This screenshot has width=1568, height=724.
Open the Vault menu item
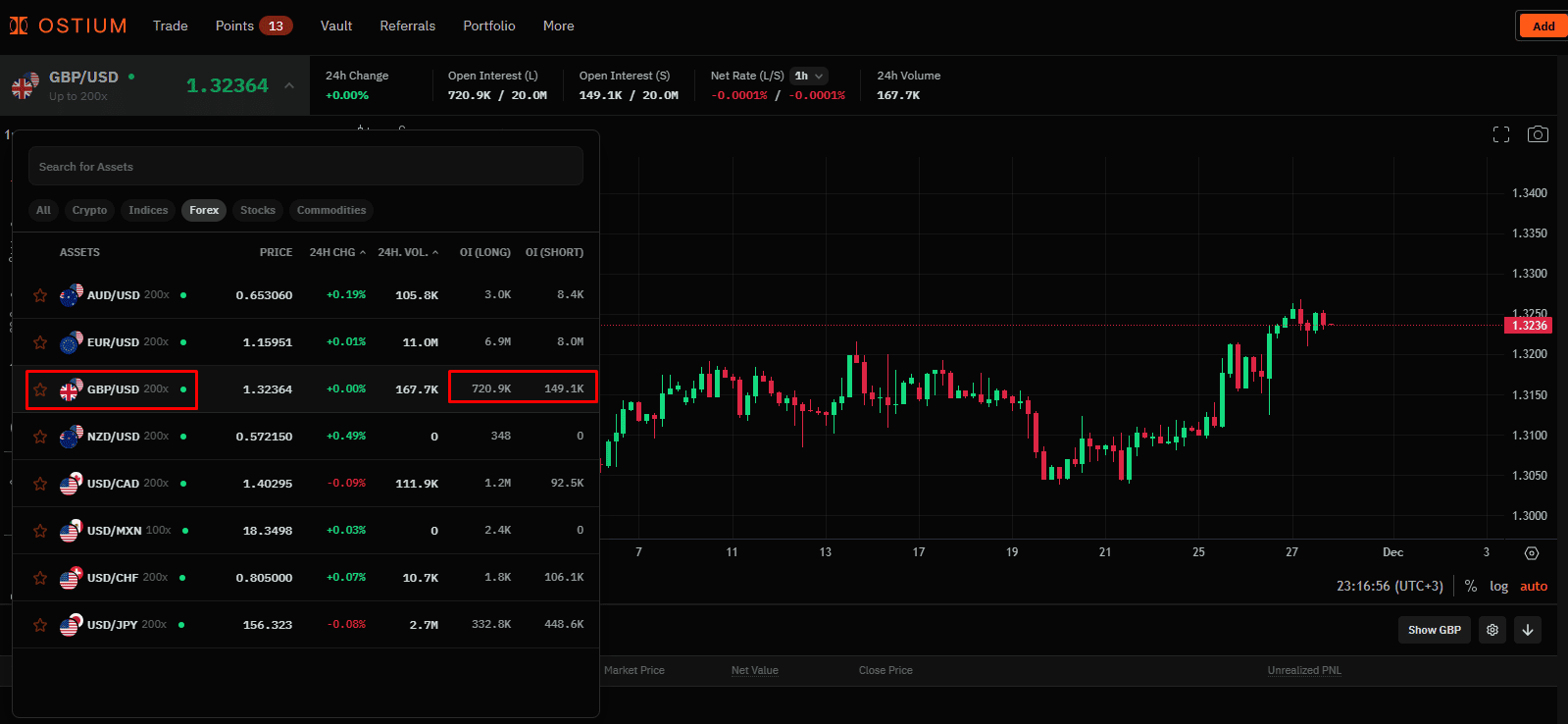tap(335, 26)
